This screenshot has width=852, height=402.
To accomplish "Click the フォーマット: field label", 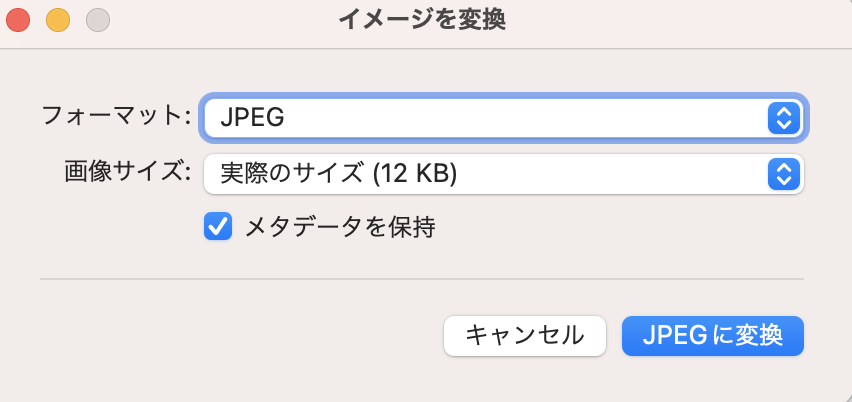I will 116,115.
